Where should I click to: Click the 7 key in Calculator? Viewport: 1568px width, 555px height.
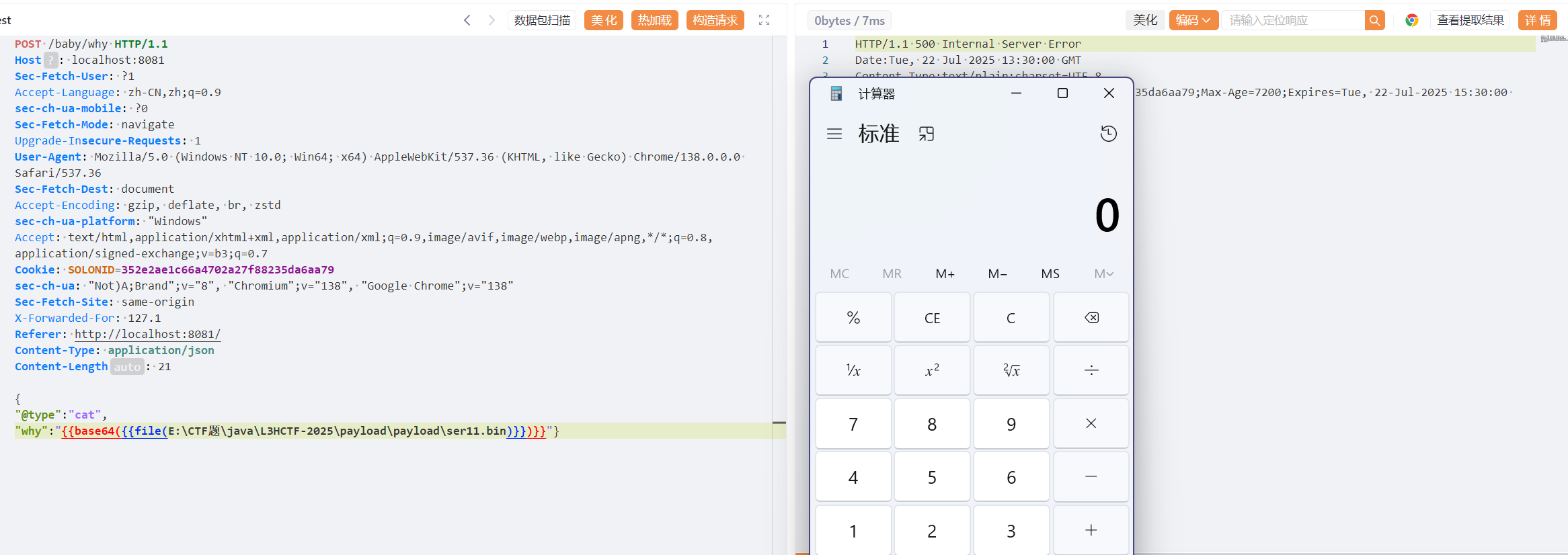point(853,423)
